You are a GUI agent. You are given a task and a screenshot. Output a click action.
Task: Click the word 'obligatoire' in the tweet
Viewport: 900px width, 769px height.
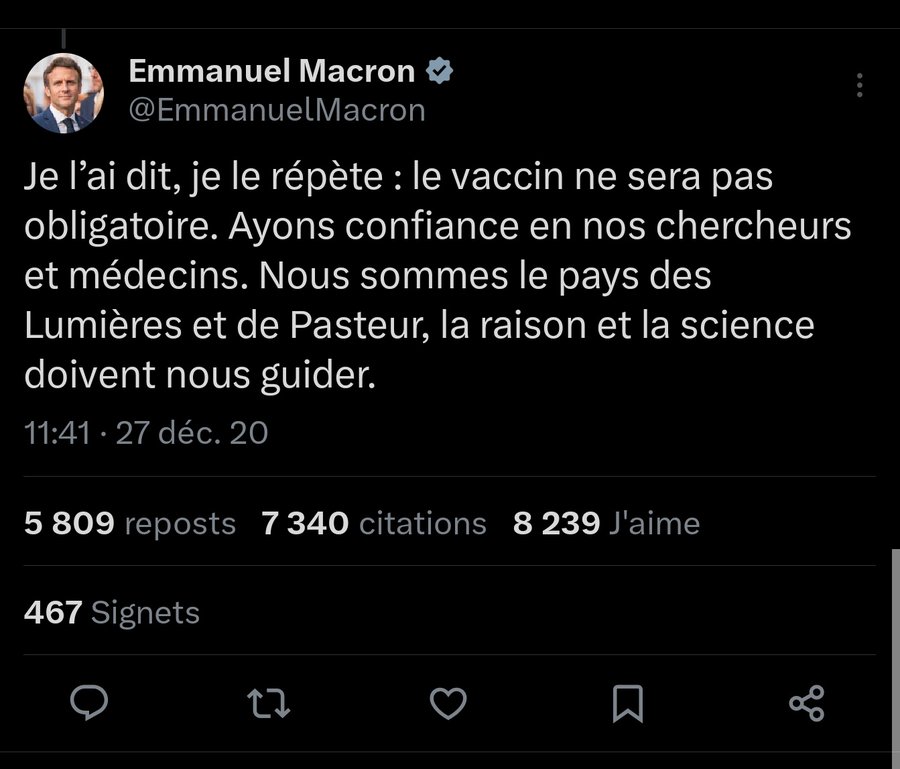[x=118, y=229]
